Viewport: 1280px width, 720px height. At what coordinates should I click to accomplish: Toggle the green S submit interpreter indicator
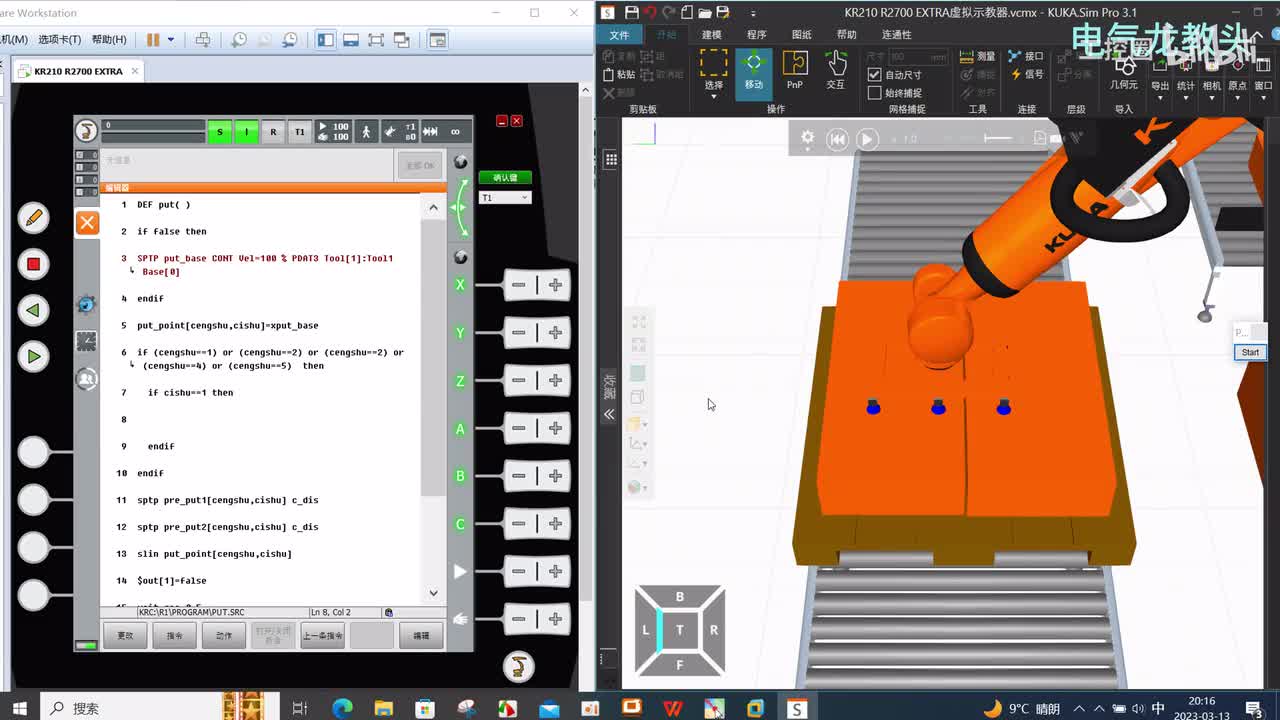pos(219,131)
